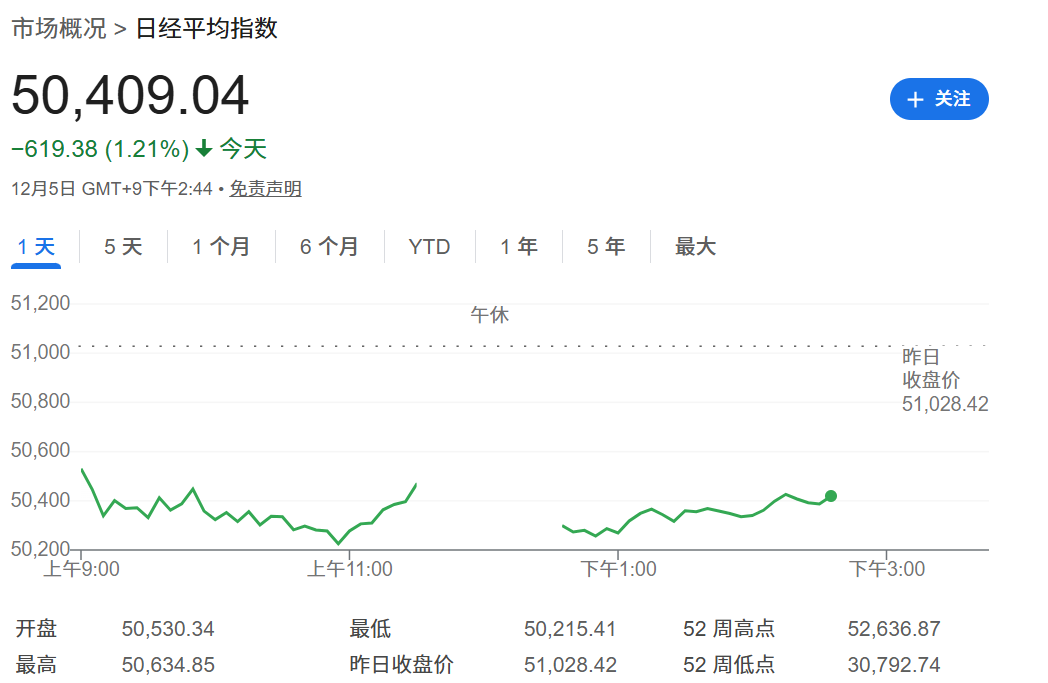
Task: Select the currently active 1天 tab
Action: pos(35,246)
